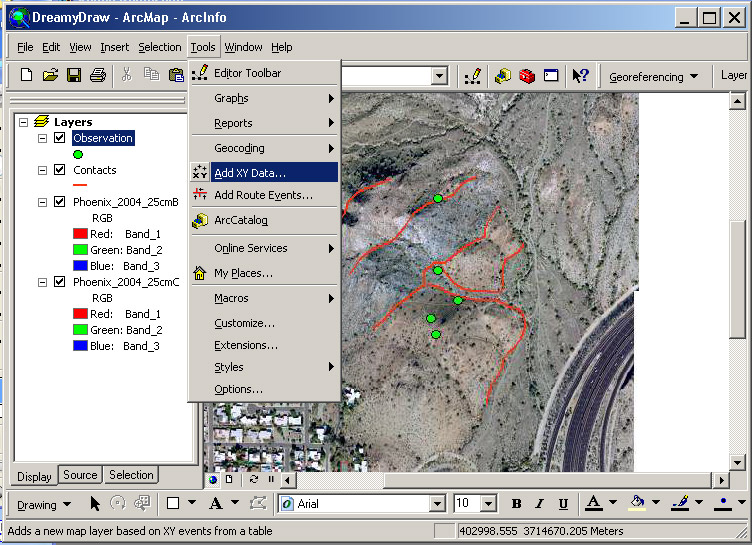Switch to the Source tab
This screenshot has height=545, width=752.
80,475
